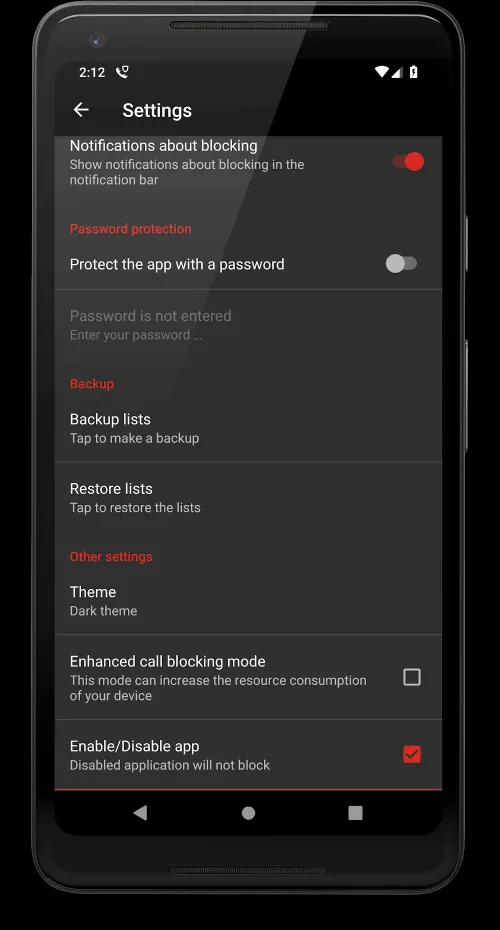Screen dimensions: 500x930
Task: Tap the Password protection section heading
Action: click(x=130, y=229)
